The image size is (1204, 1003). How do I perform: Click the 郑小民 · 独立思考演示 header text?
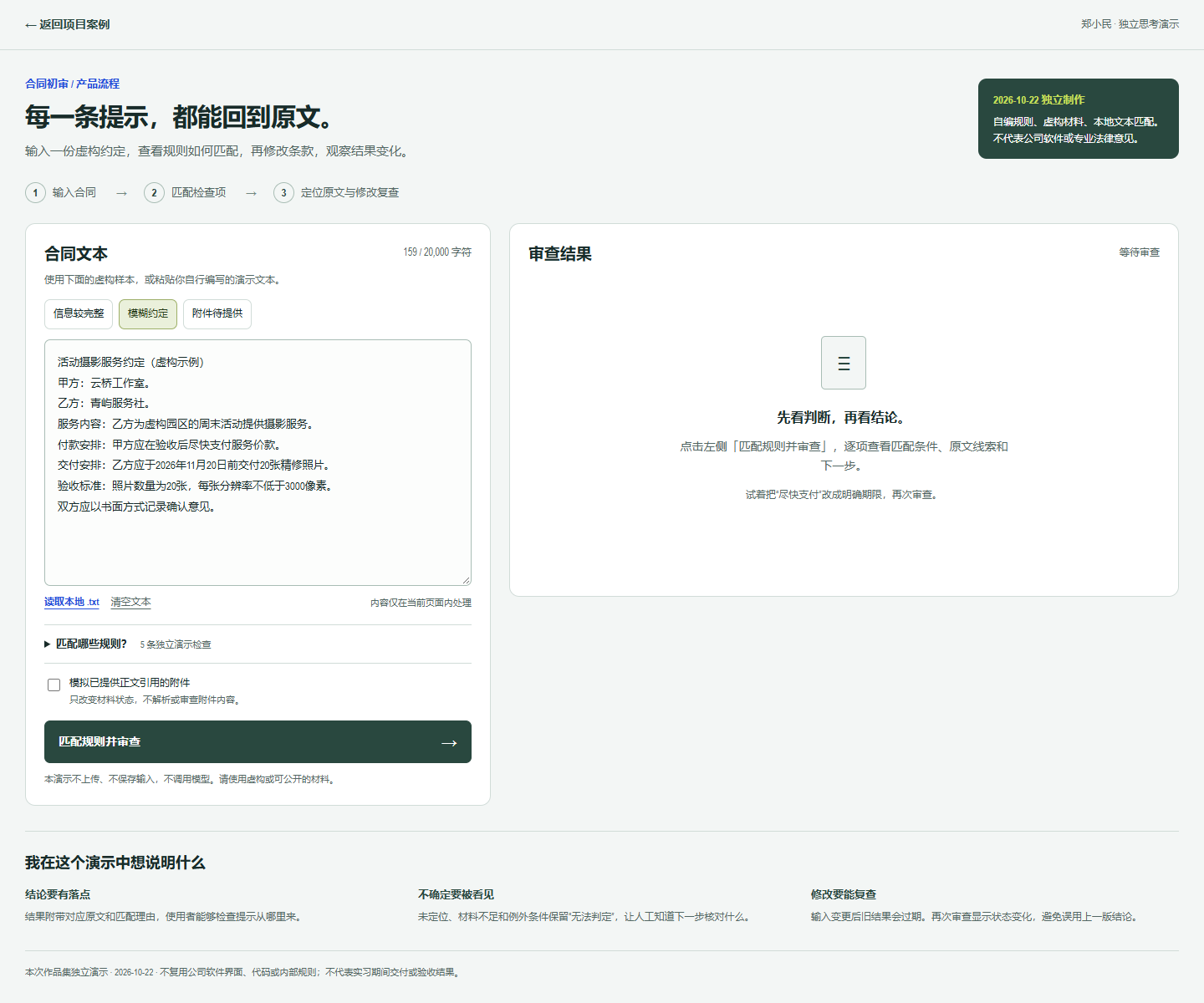click(1130, 24)
